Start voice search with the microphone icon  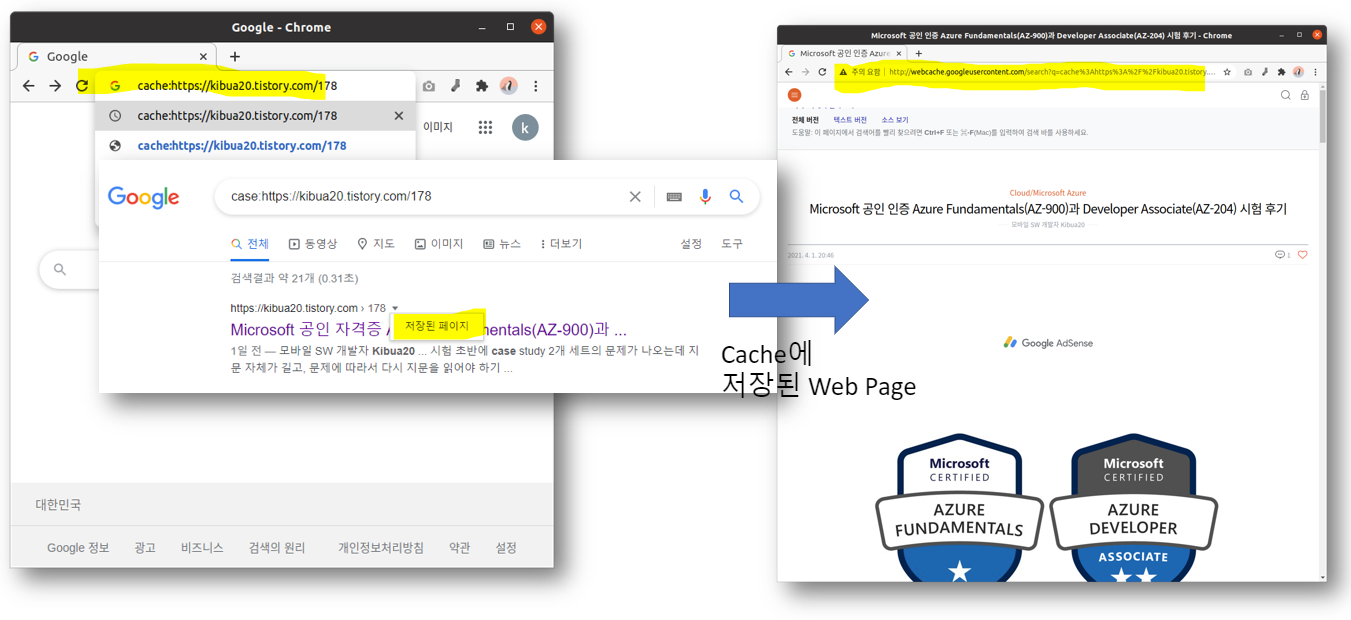705,197
